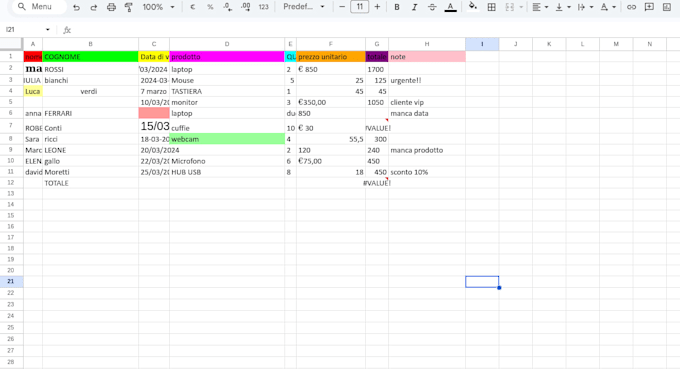Click the font size field showing 11

[x=360, y=7]
